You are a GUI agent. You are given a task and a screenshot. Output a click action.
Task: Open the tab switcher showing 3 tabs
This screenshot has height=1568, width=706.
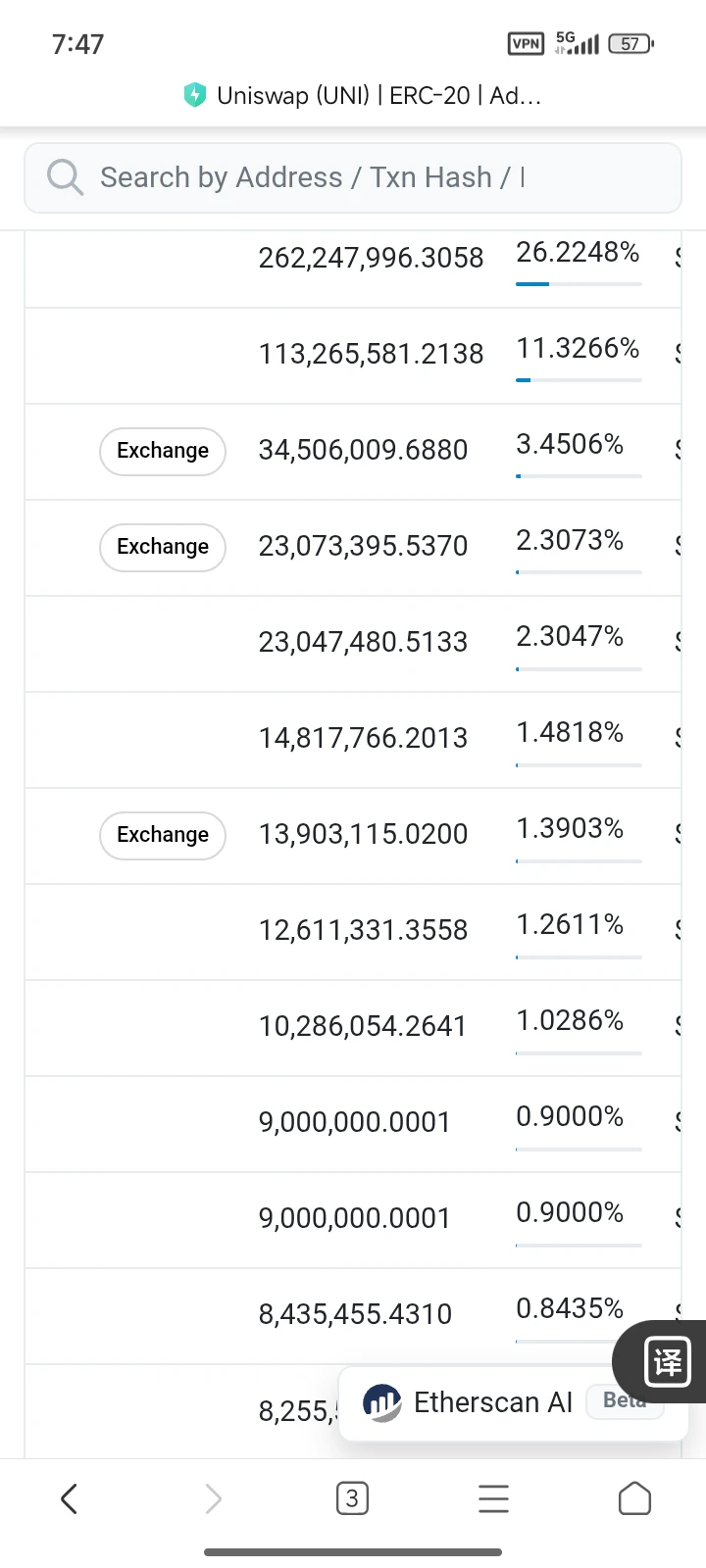click(x=352, y=1498)
